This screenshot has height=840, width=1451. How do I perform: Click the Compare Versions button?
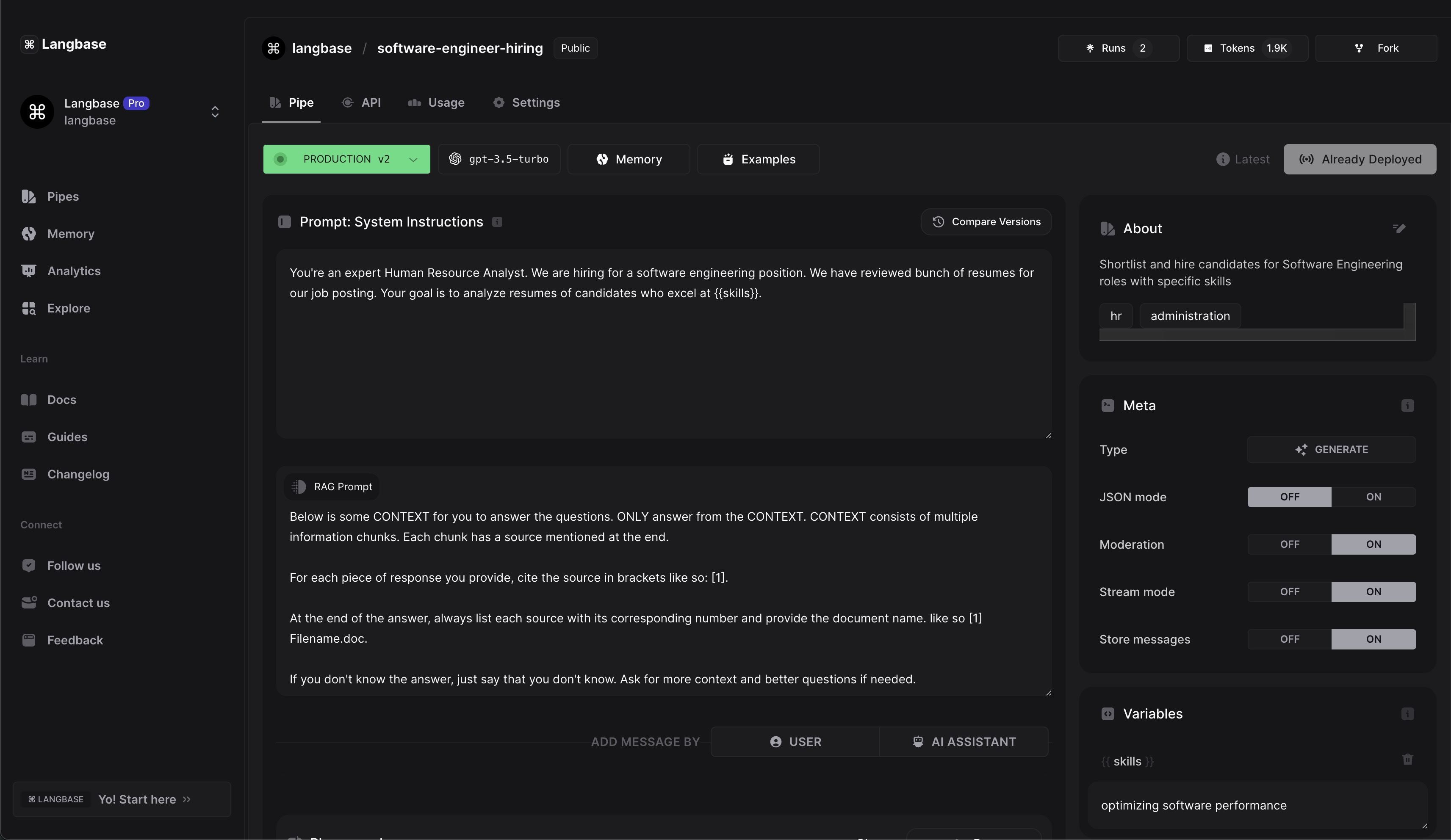pos(986,222)
